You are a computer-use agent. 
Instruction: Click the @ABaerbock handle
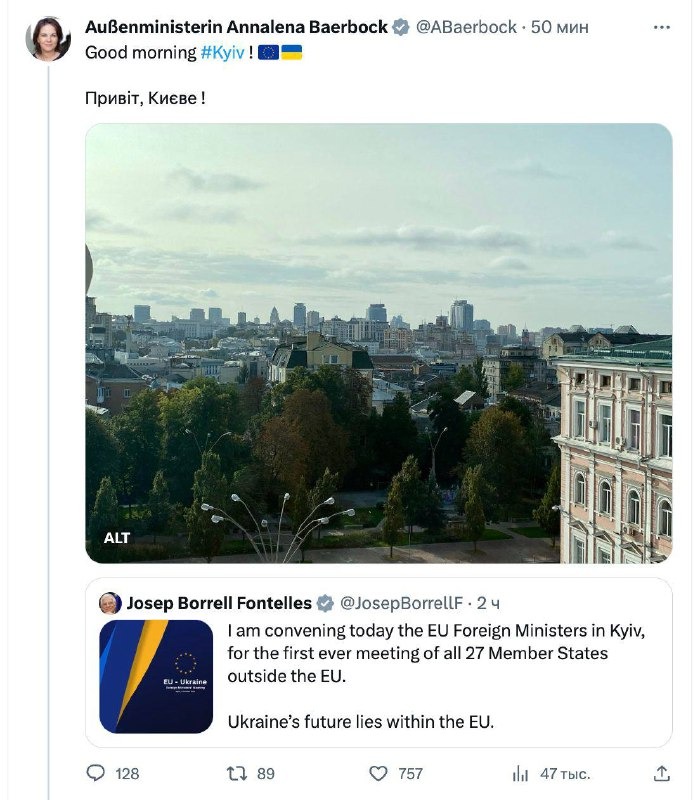point(464,27)
